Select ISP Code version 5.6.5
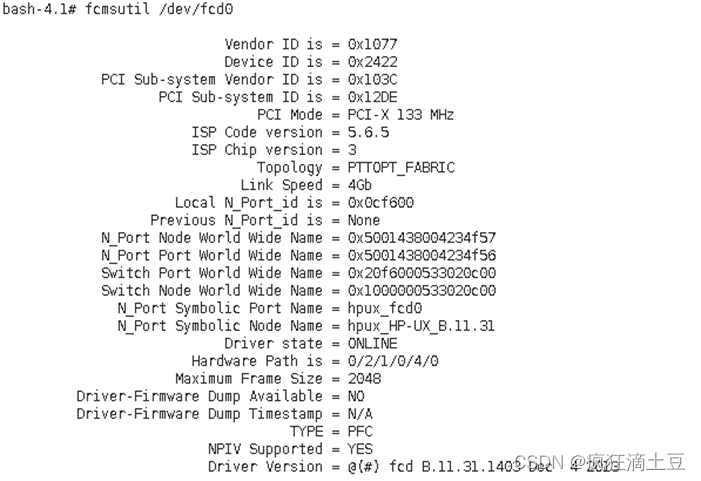701x481 pixels. pyautogui.click(x=368, y=132)
